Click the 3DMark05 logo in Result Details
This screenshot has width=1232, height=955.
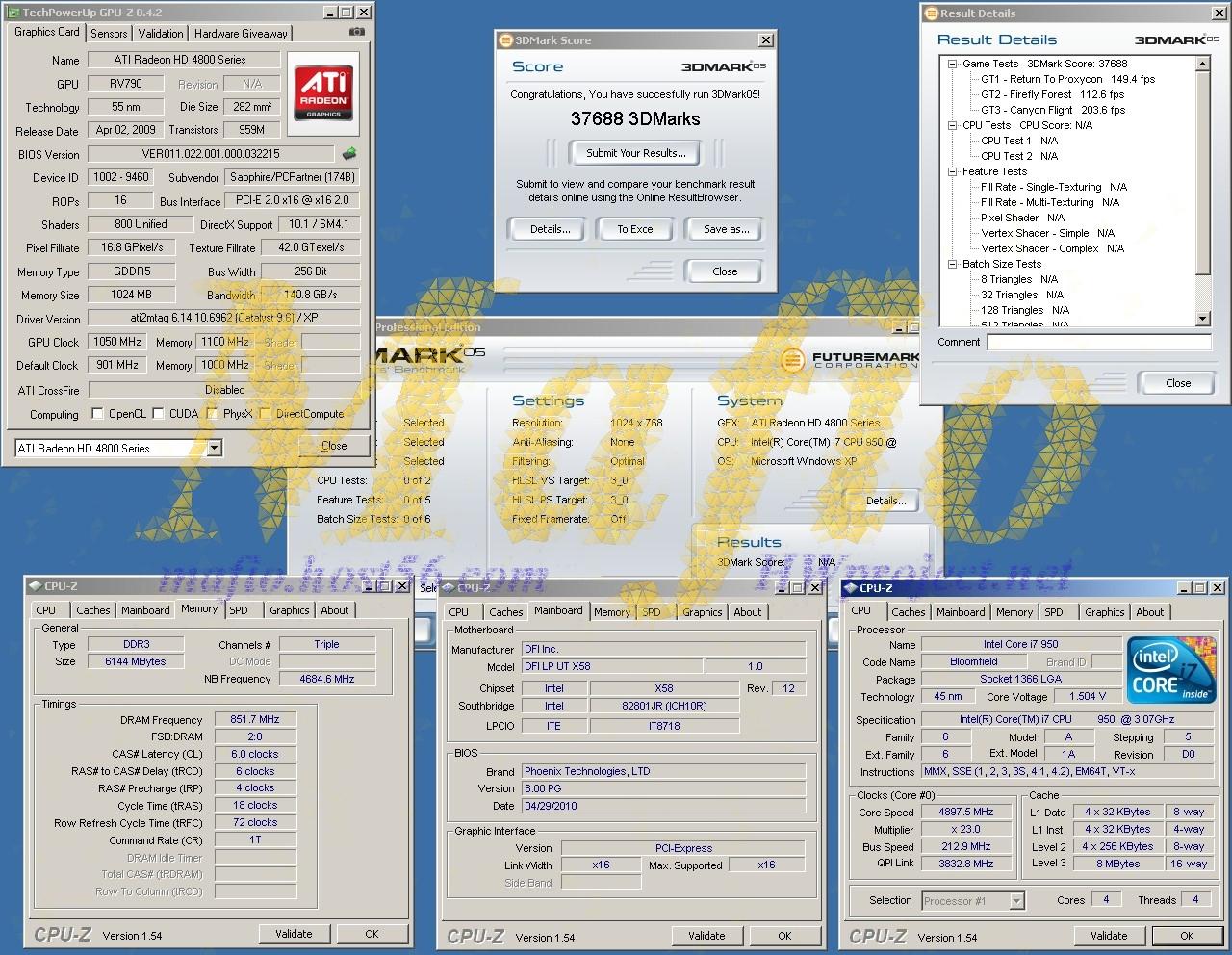pos(1176,39)
